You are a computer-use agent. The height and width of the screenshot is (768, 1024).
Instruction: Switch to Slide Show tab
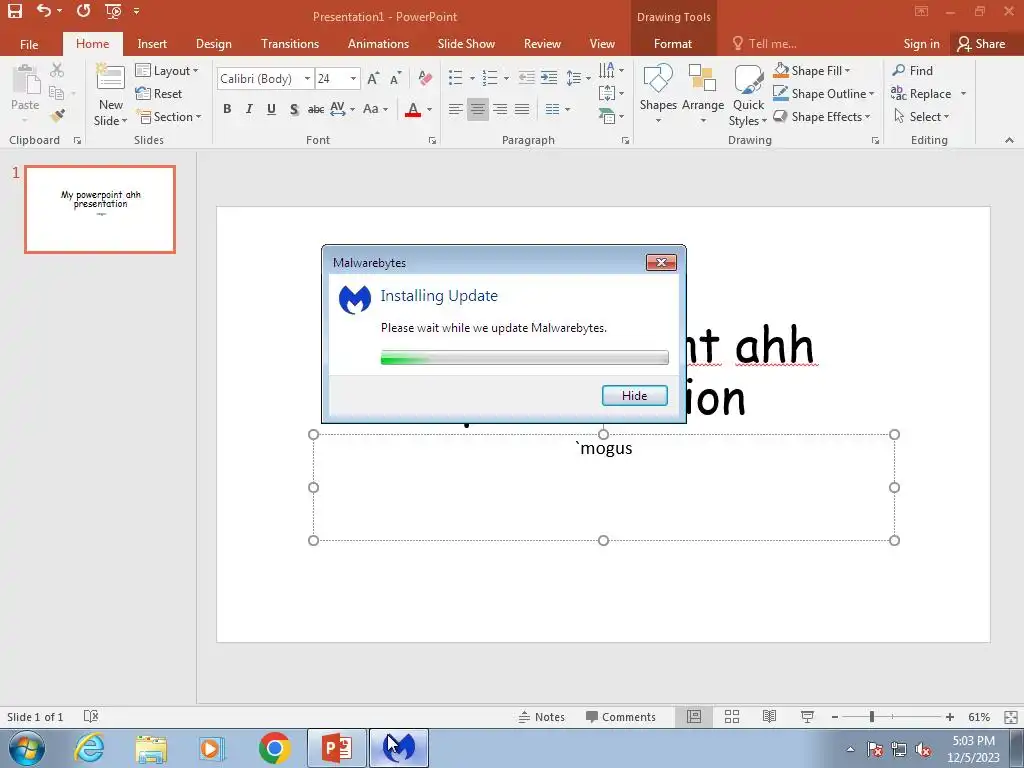tap(466, 44)
